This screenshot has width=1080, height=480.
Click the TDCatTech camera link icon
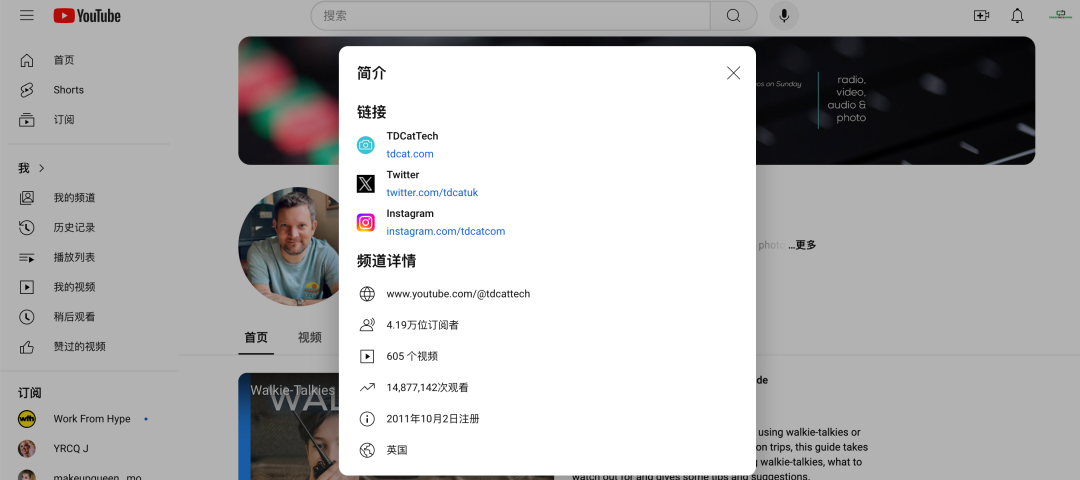click(366, 145)
